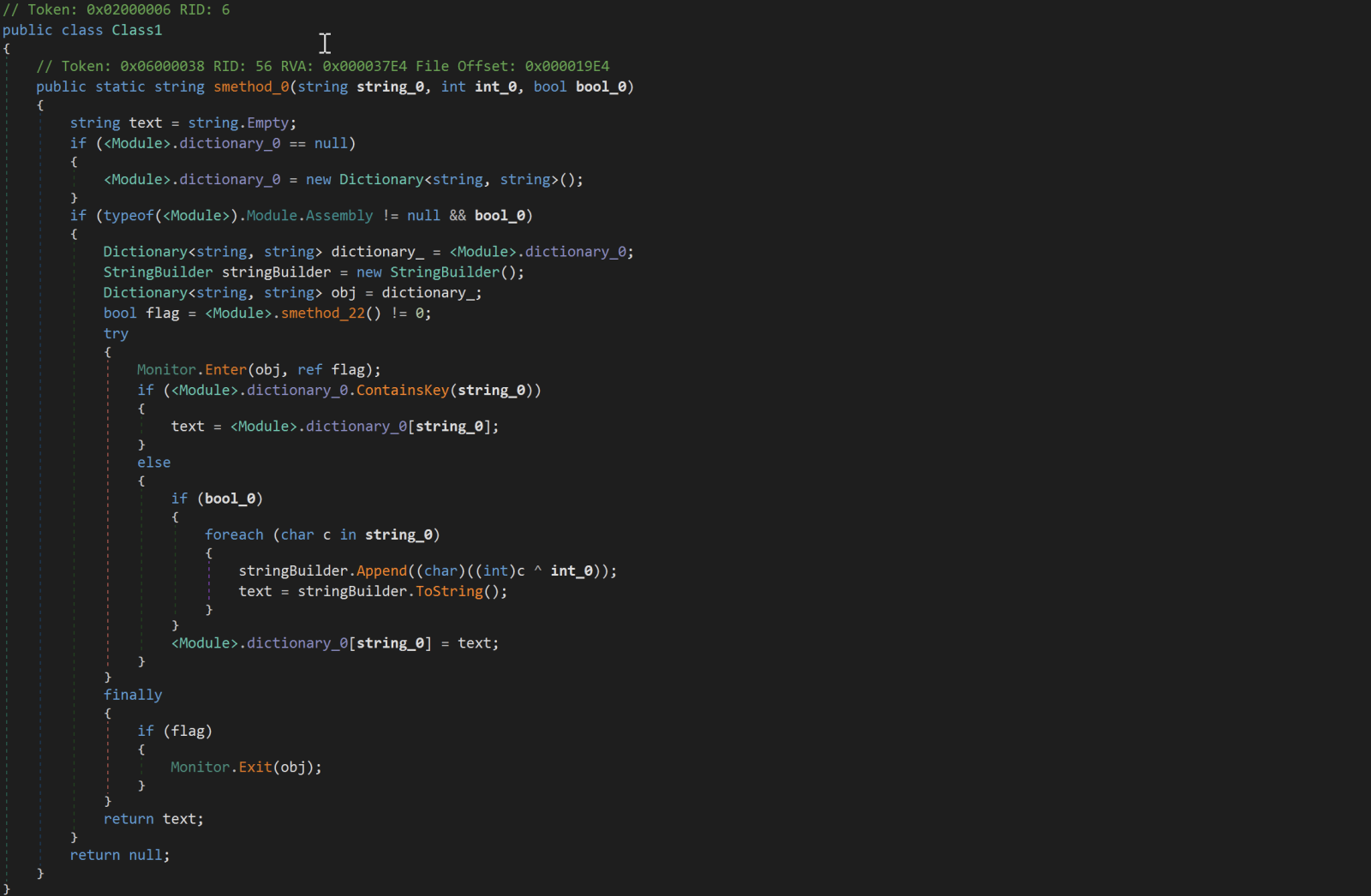The height and width of the screenshot is (896, 1371).
Task: Click the method token 0x06000038 comment
Action: point(162,66)
